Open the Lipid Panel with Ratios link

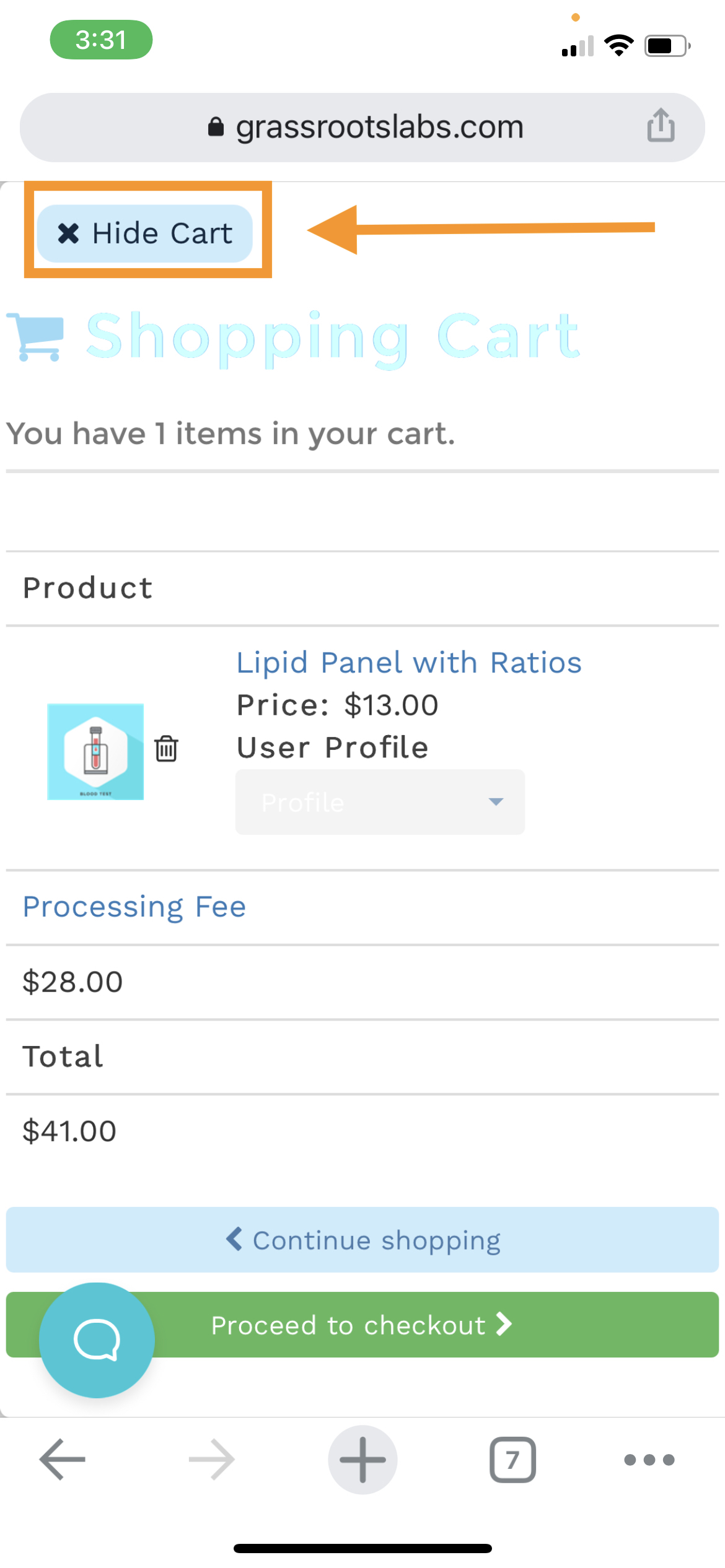click(x=409, y=662)
